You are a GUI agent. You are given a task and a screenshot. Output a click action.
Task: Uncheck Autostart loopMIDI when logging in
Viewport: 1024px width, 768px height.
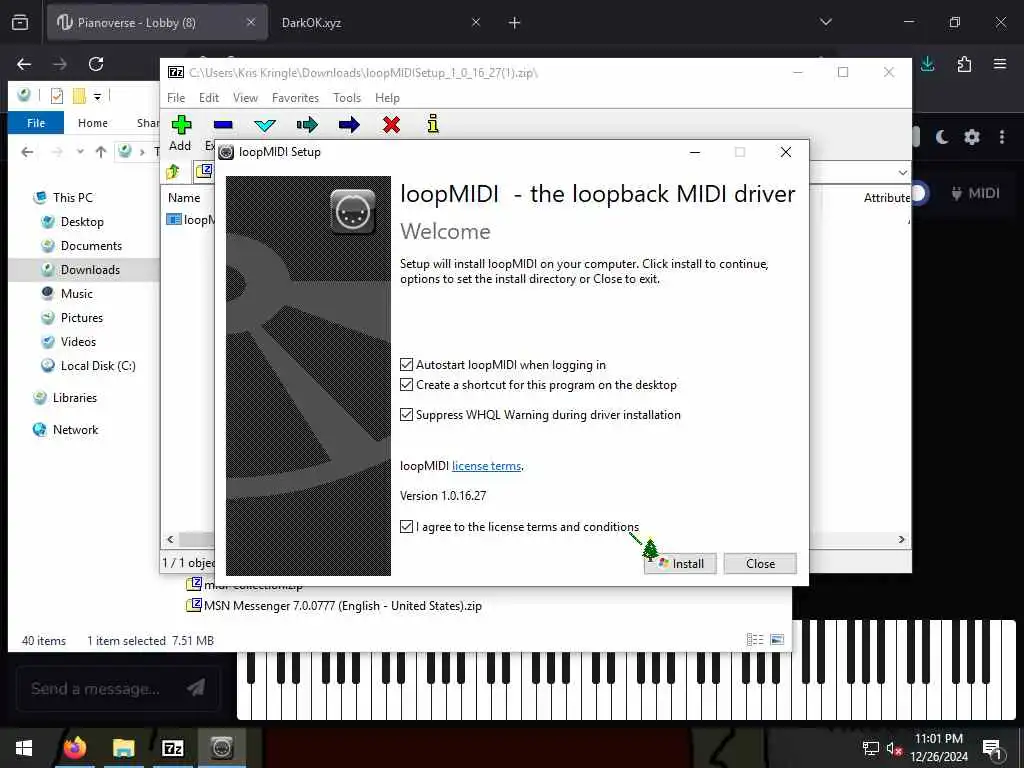coord(406,364)
